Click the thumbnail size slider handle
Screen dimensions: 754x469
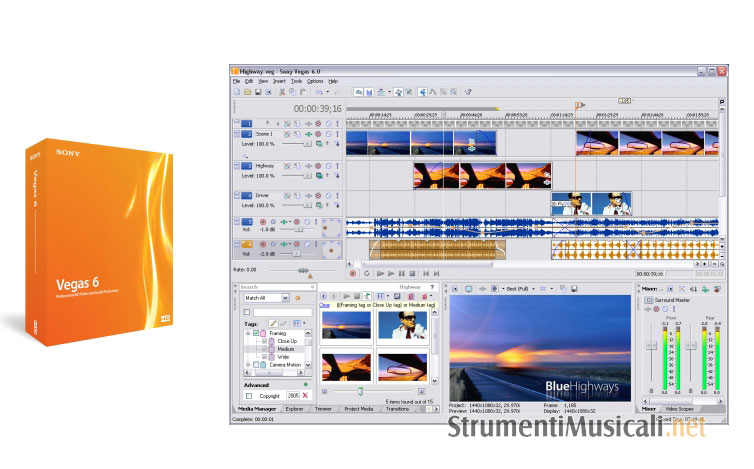pyautogui.click(x=360, y=391)
